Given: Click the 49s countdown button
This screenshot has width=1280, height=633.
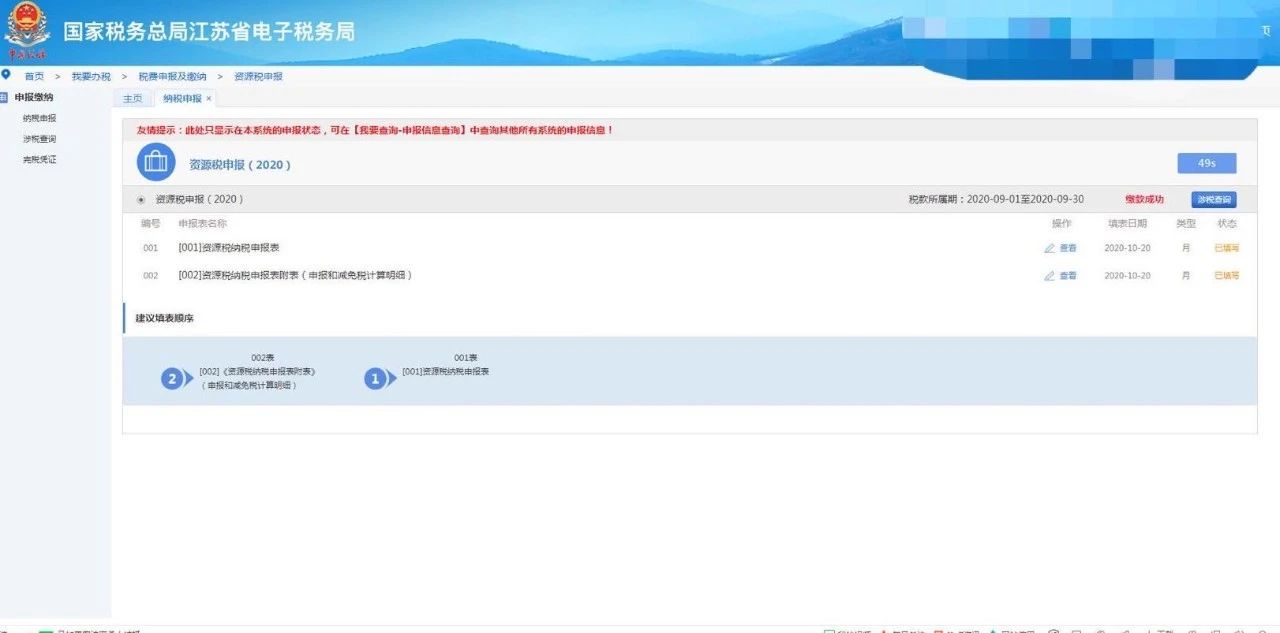Looking at the screenshot, I should [x=1206, y=163].
